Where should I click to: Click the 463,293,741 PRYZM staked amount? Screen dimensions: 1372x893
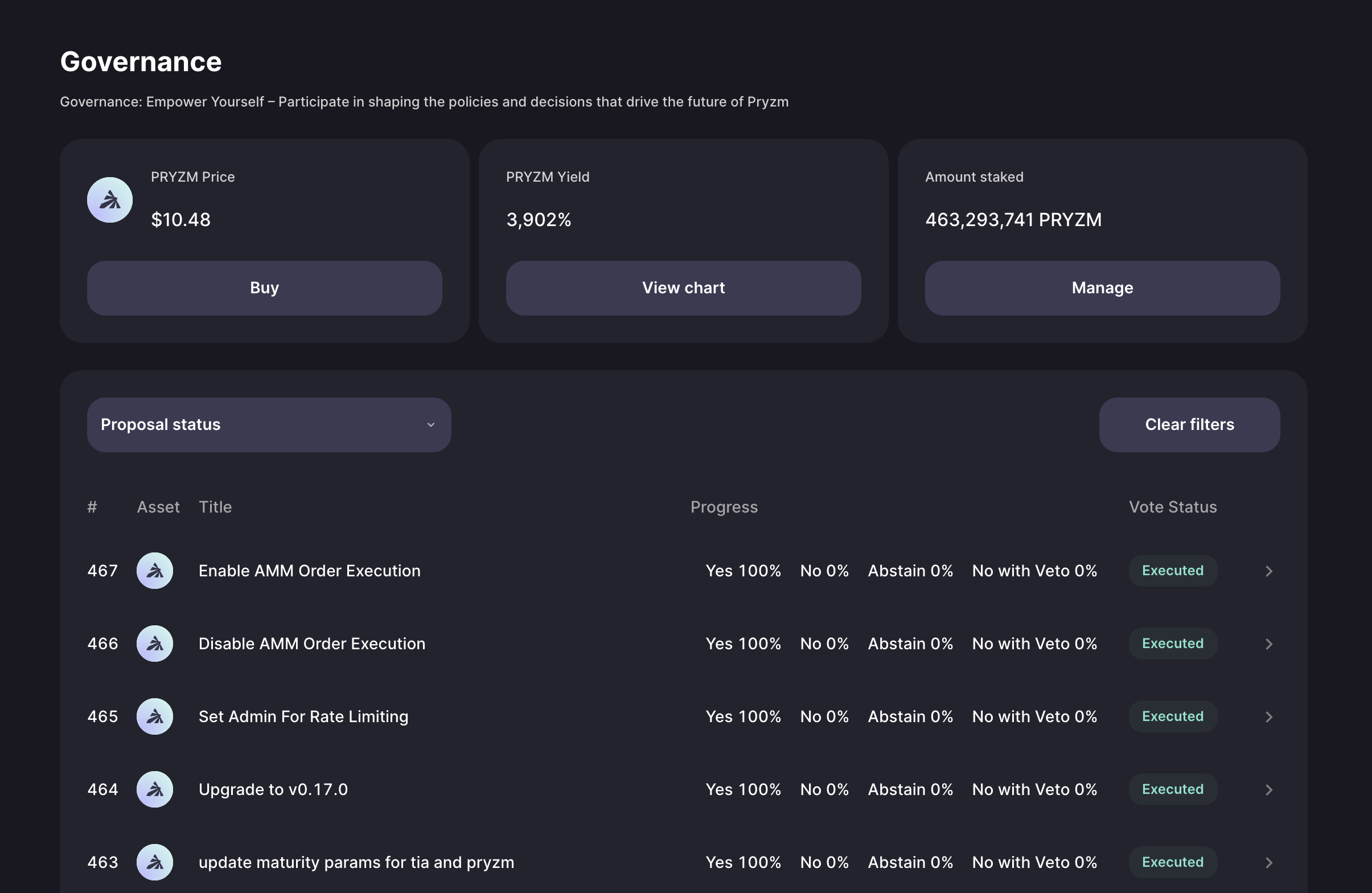pyautogui.click(x=1013, y=219)
